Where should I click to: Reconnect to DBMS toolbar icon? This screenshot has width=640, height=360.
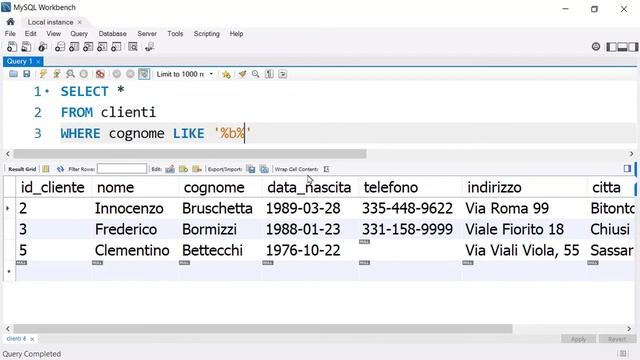point(149,47)
